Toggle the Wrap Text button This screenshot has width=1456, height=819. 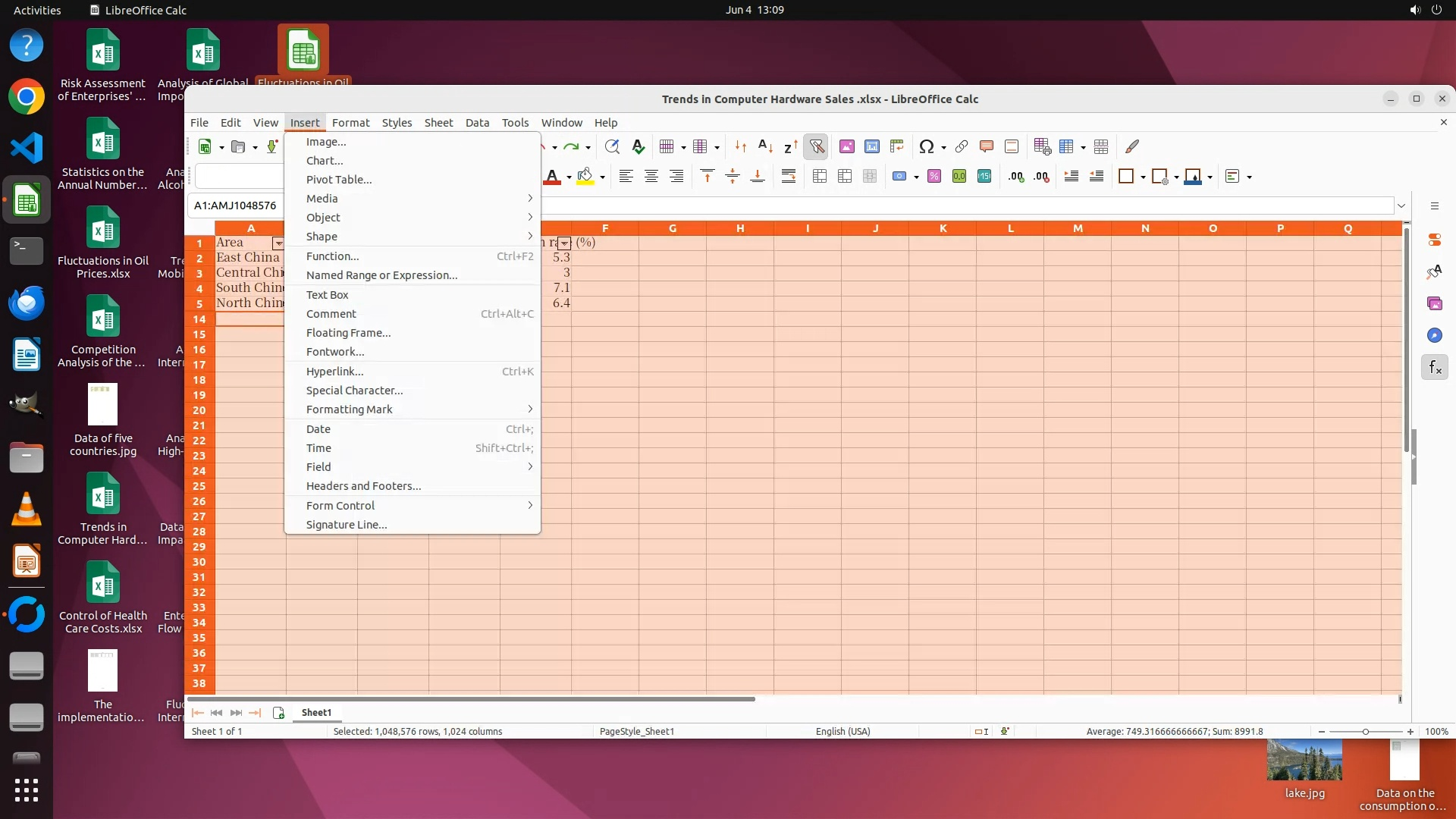pyautogui.click(x=789, y=177)
